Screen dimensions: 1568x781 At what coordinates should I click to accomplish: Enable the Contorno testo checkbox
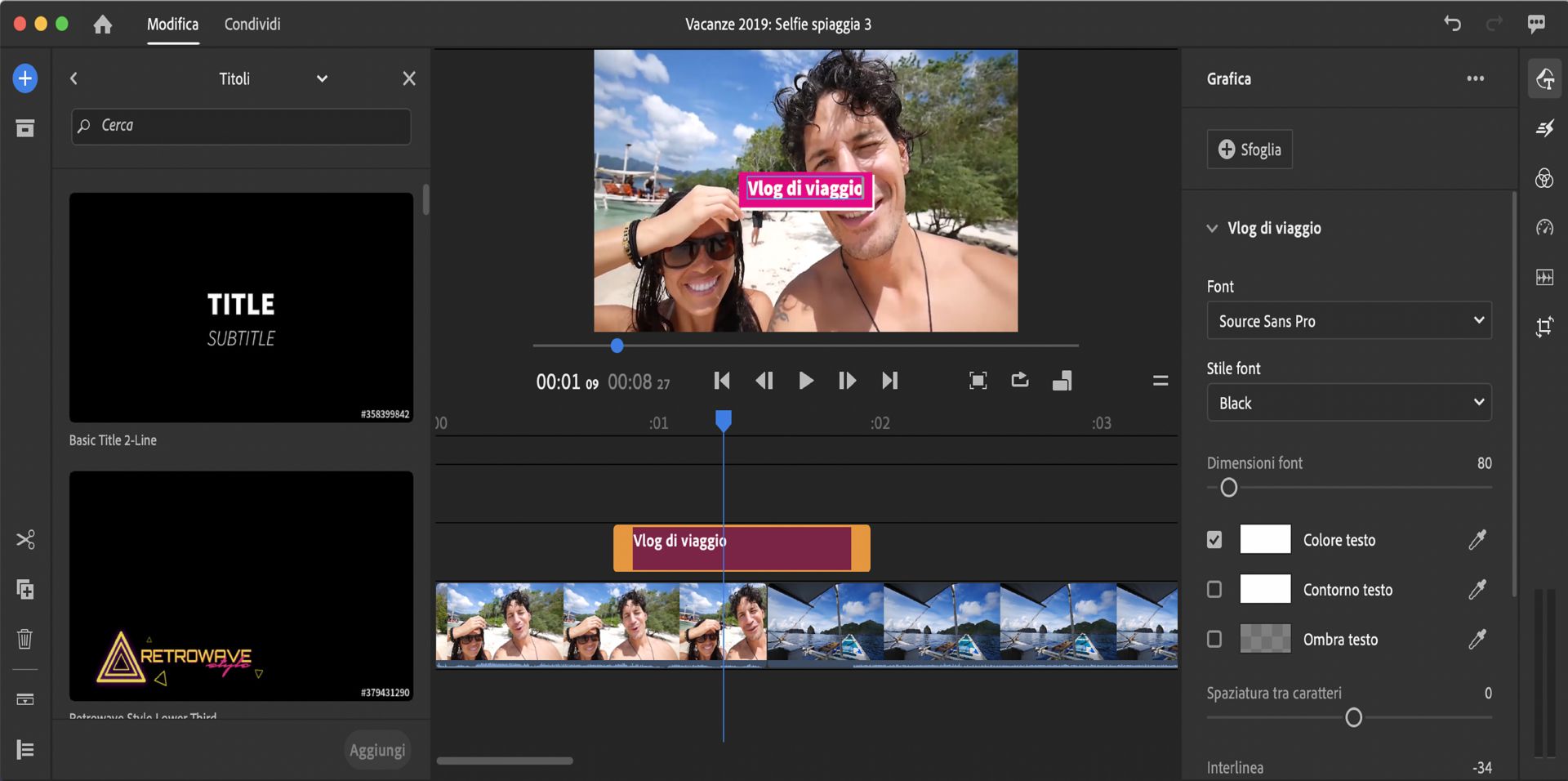(x=1214, y=589)
